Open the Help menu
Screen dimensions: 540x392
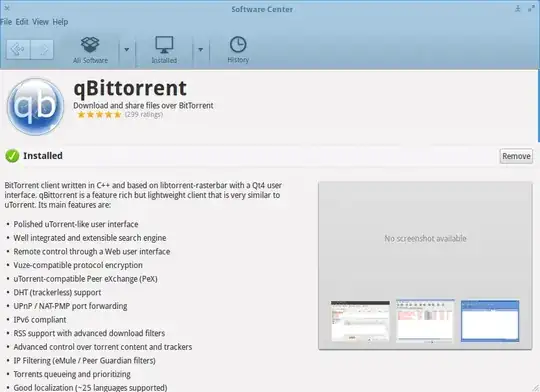point(60,22)
